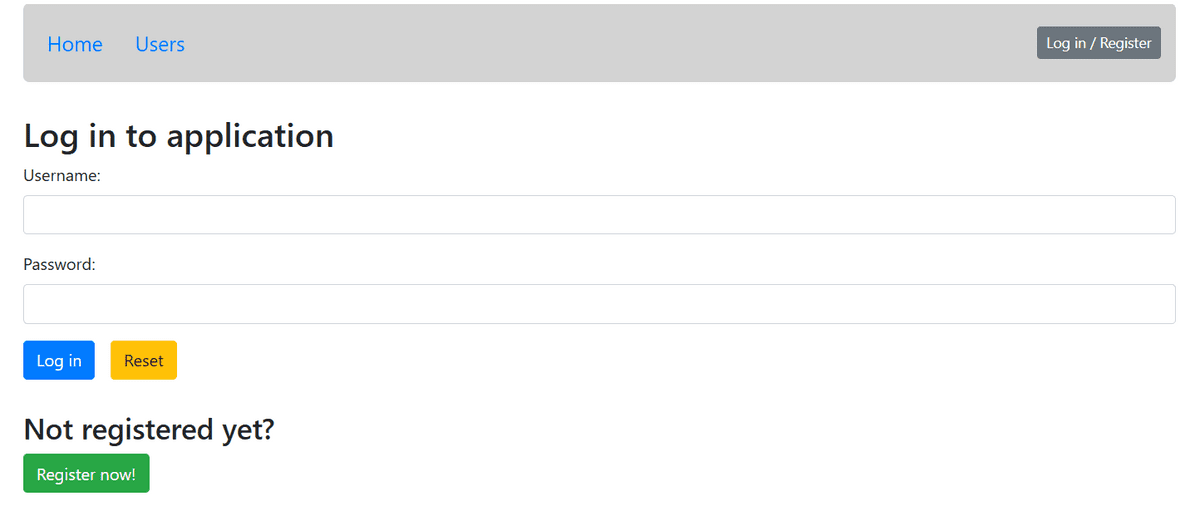The image size is (1200, 520).
Task: Go to the Users page
Action: [x=160, y=44]
